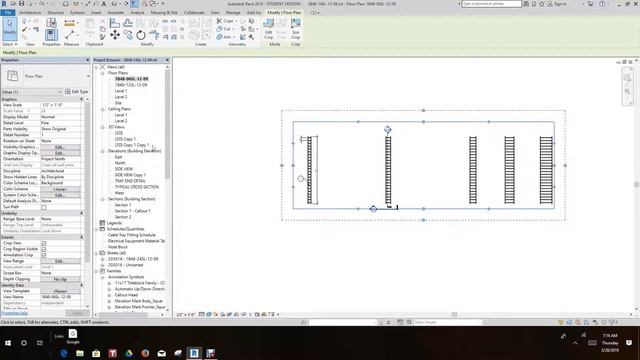The height and width of the screenshot is (360, 640).
Task: Open the File Explorer taskbar icon
Action: coord(80,353)
